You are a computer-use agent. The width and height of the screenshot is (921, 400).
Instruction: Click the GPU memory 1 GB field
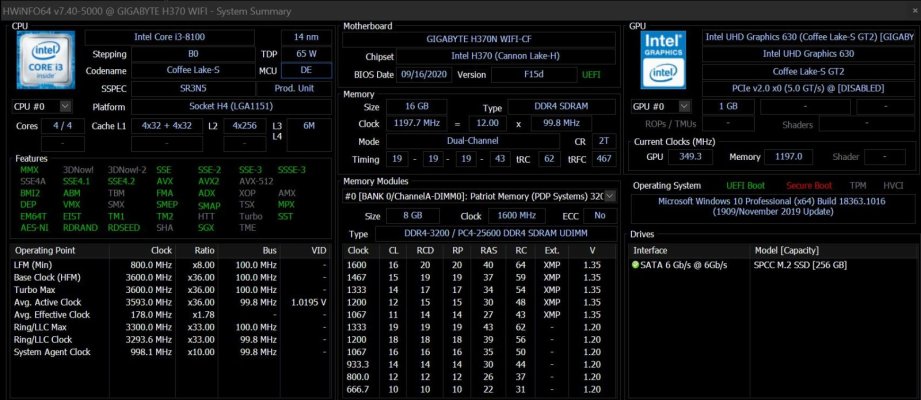point(728,107)
